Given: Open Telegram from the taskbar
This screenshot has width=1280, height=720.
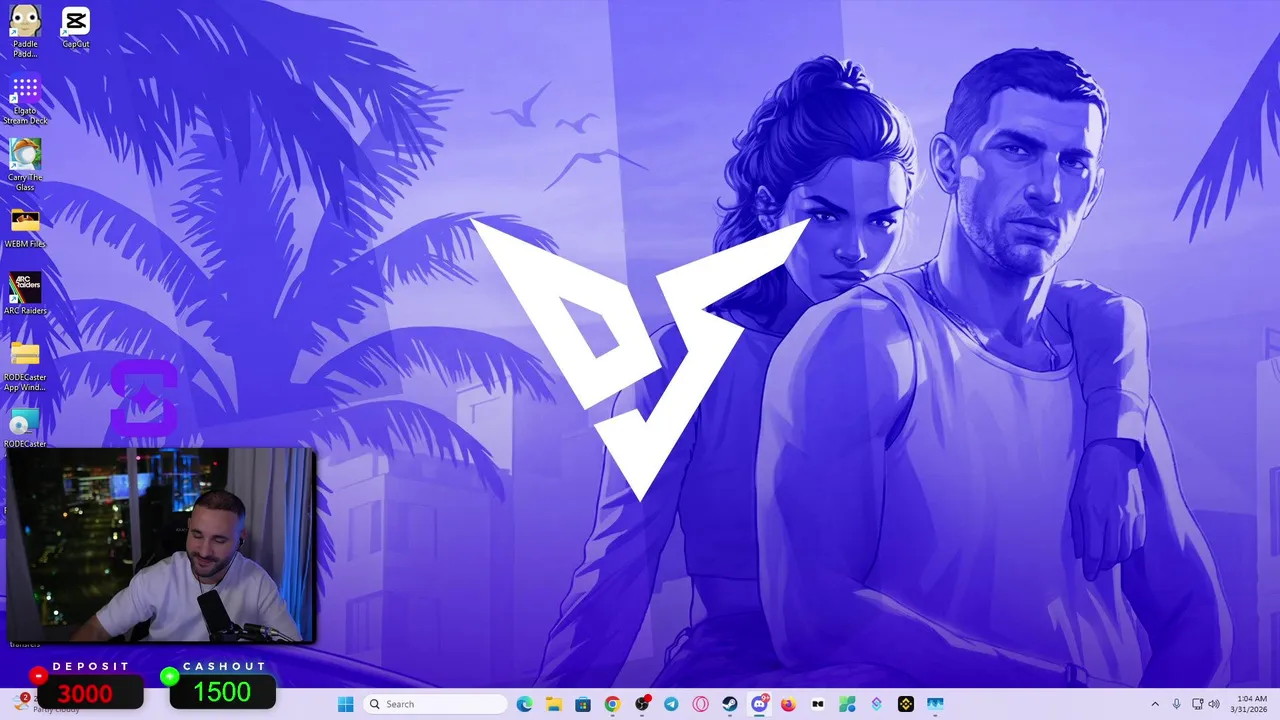Looking at the screenshot, I should 671,704.
